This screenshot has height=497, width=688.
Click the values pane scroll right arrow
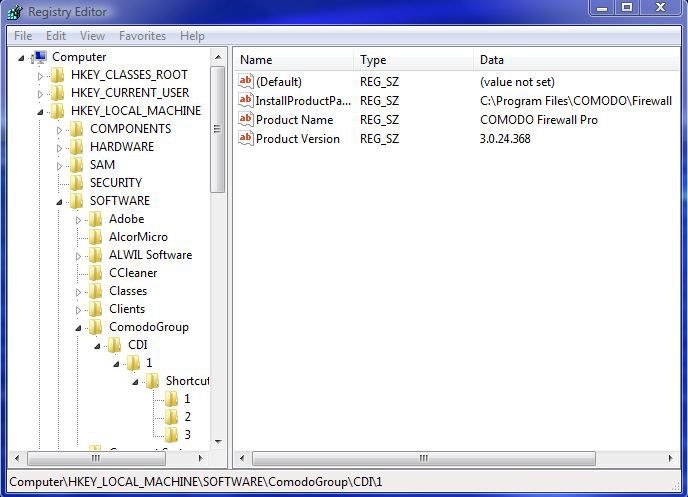point(670,458)
